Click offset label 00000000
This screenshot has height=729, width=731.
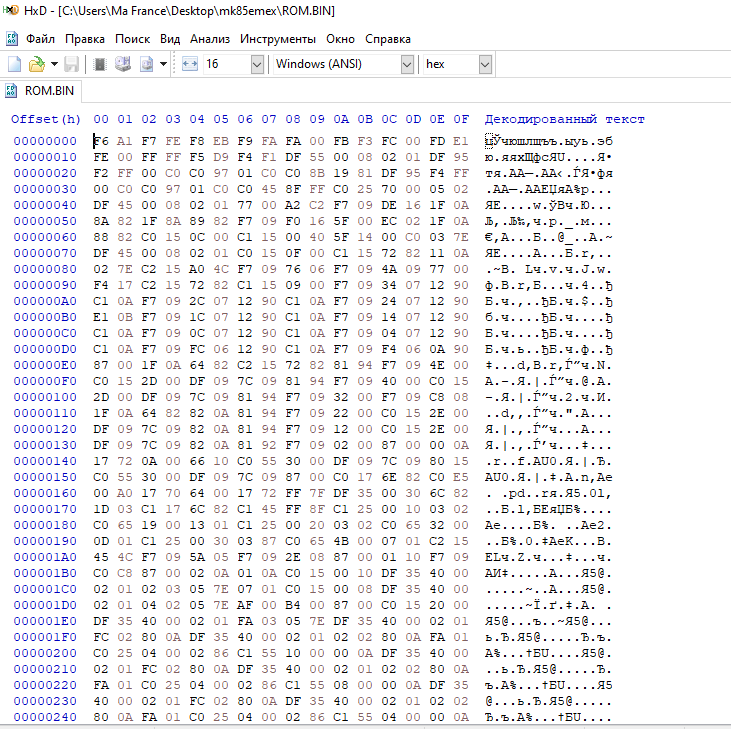[x=45, y=141]
